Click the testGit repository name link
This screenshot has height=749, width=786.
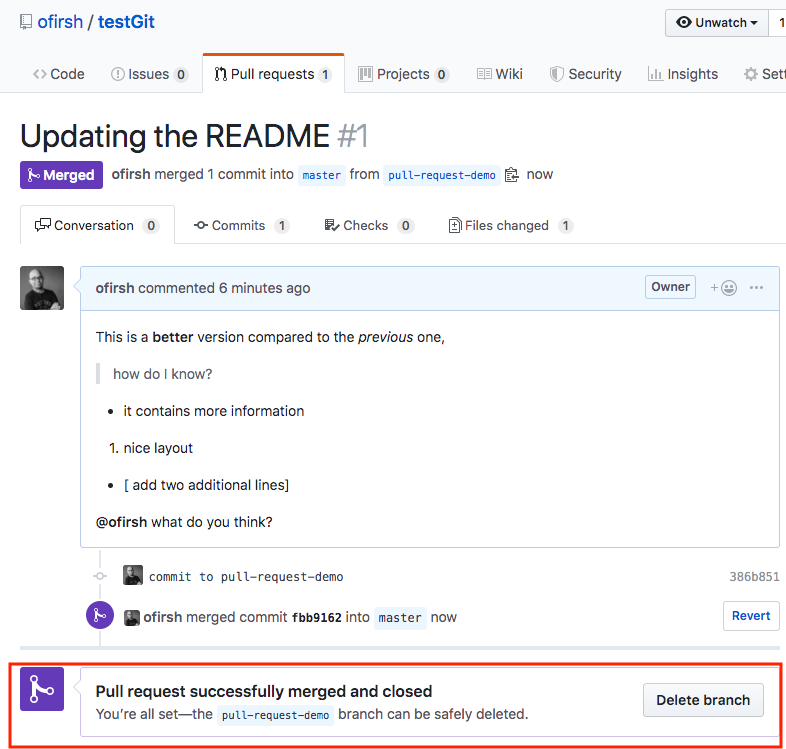click(126, 22)
